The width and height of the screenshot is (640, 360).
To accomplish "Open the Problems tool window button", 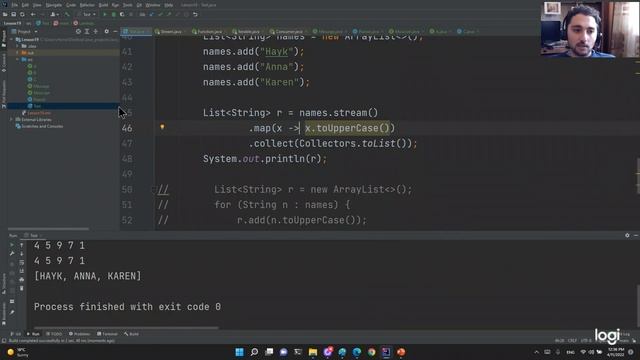I will click(x=79, y=334).
